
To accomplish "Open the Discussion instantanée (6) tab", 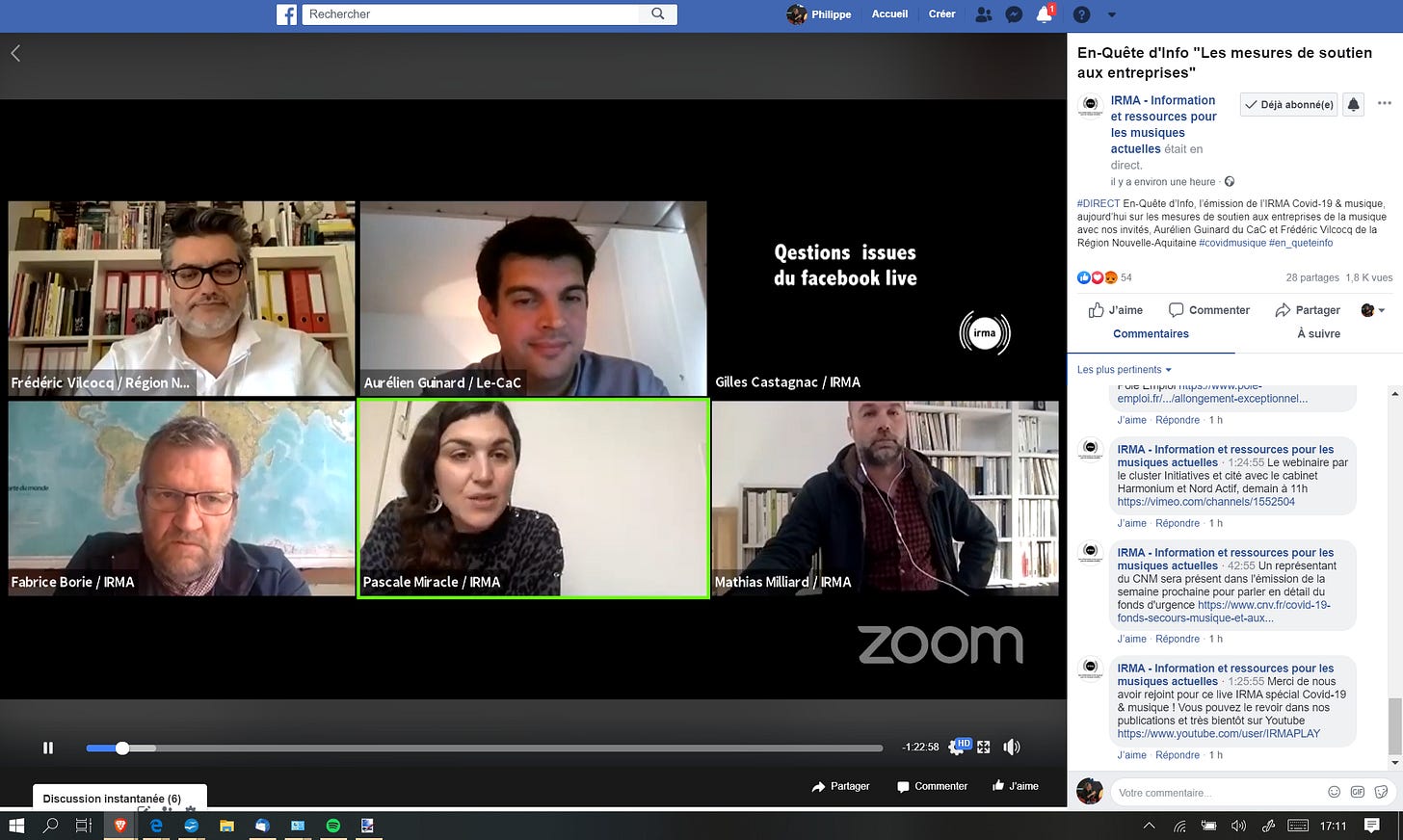I will click(x=120, y=798).
